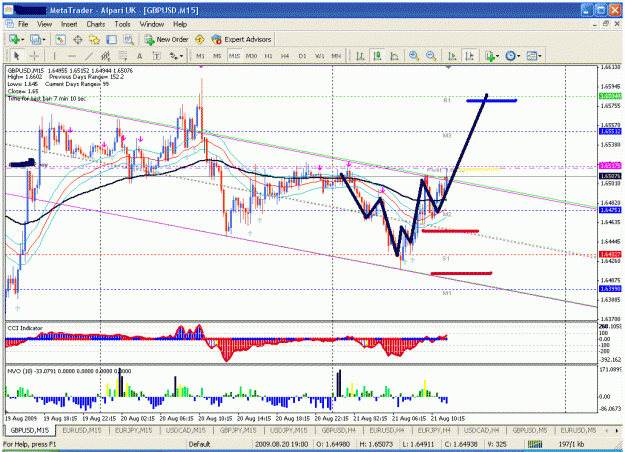The width and height of the screenshot is (625, 452).
Task: Switch to the EURUSD,M15 chart tab
Action: tap(82, 430)
